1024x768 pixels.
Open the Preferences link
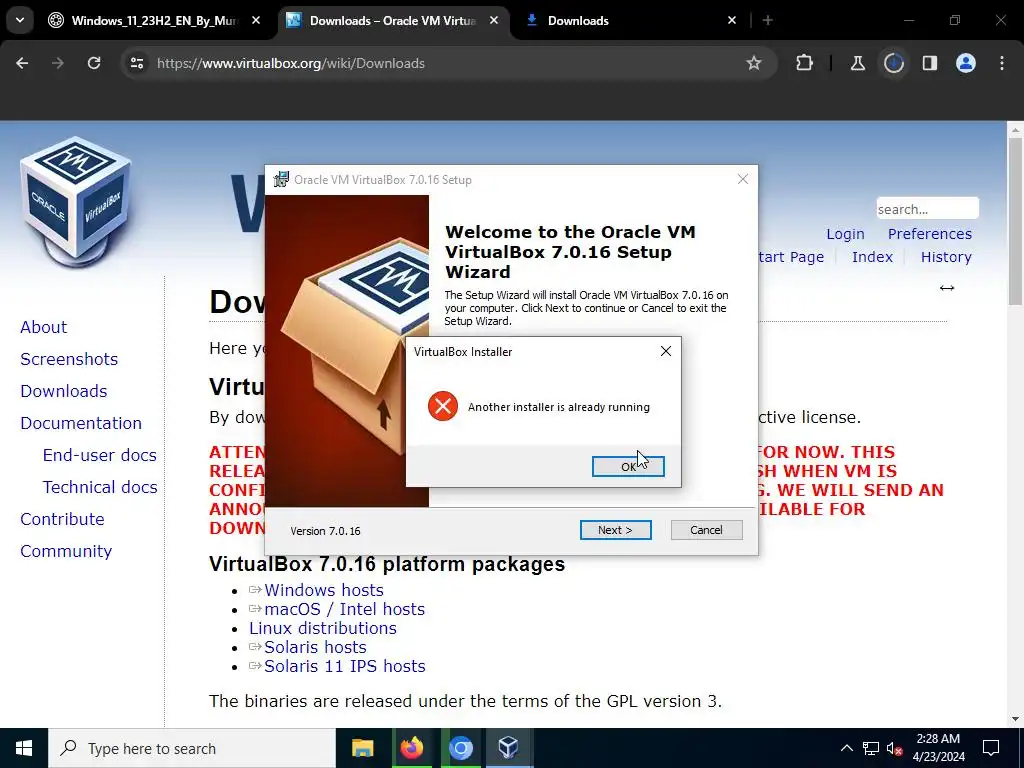coord(929,234)
